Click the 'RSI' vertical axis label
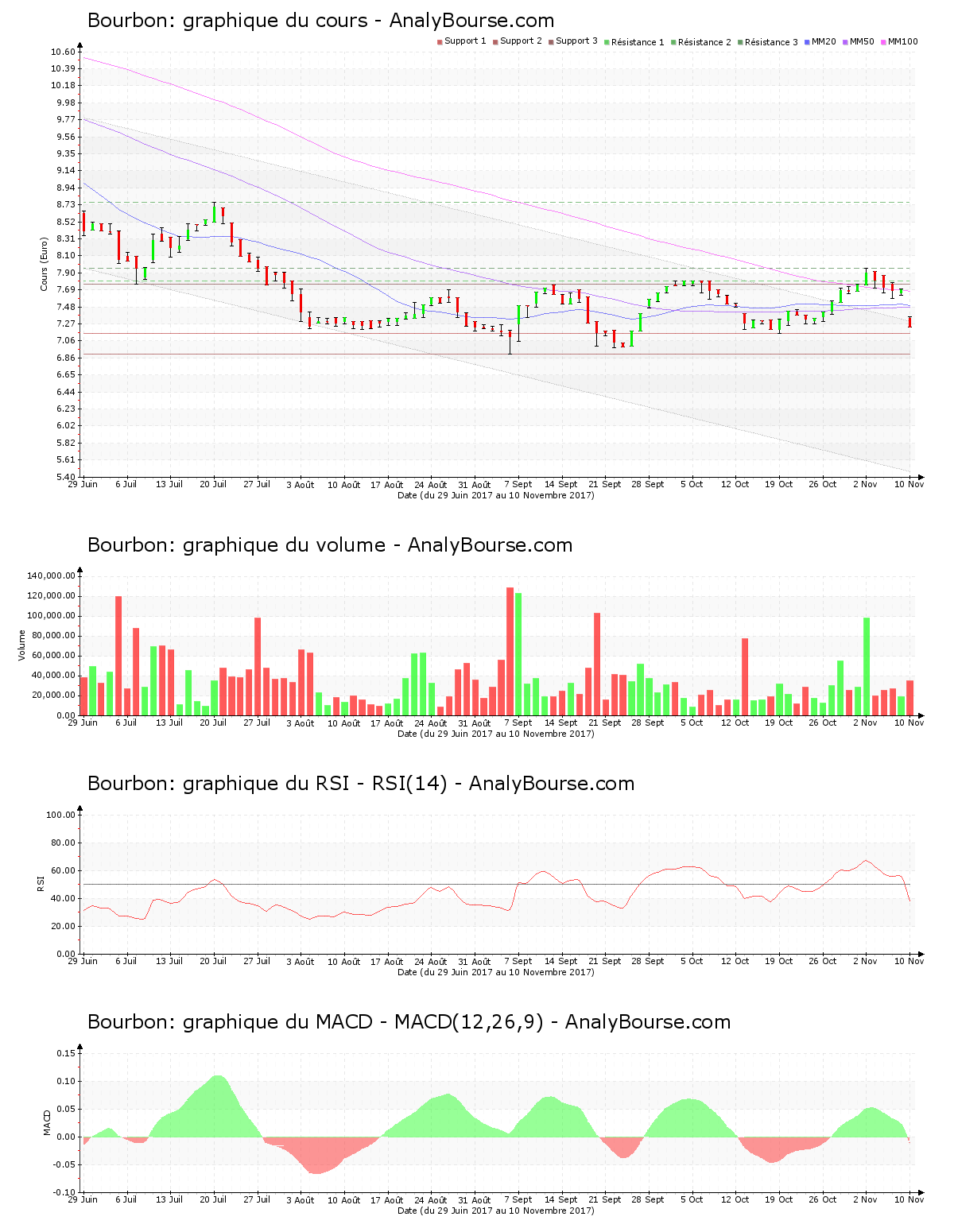 40,883
